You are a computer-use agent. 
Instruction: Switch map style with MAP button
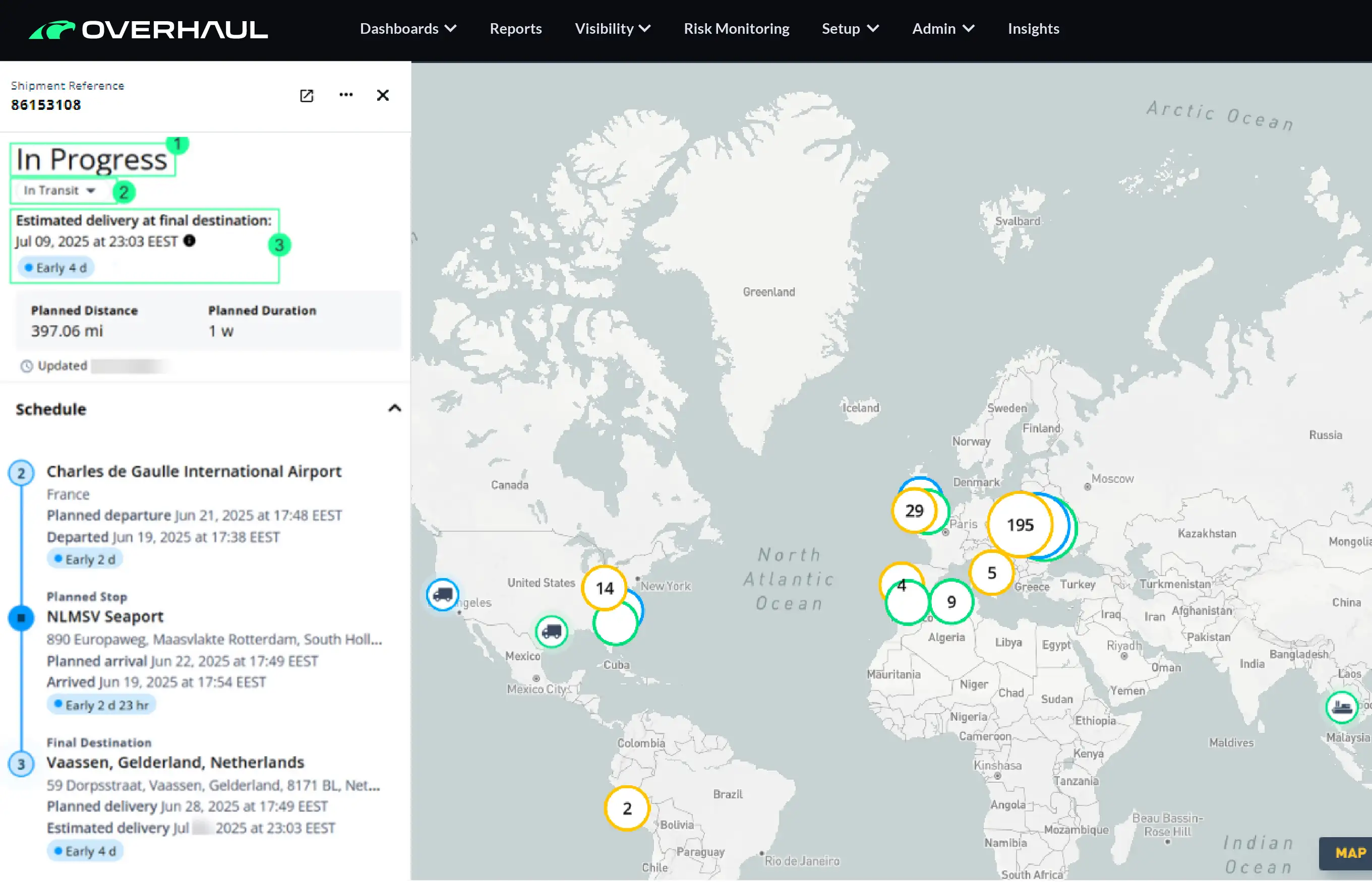[1348, 853]
